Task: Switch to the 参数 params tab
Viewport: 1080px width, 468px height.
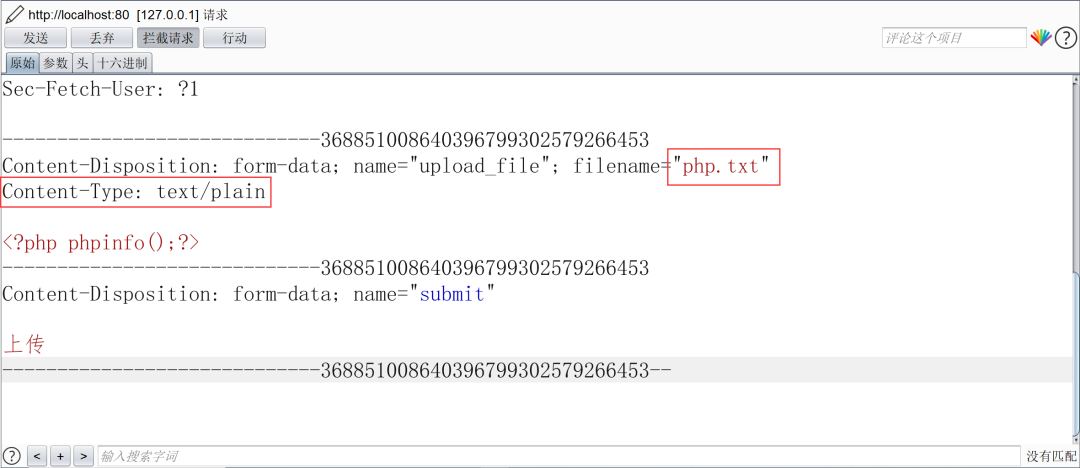Action: (55, 63)
